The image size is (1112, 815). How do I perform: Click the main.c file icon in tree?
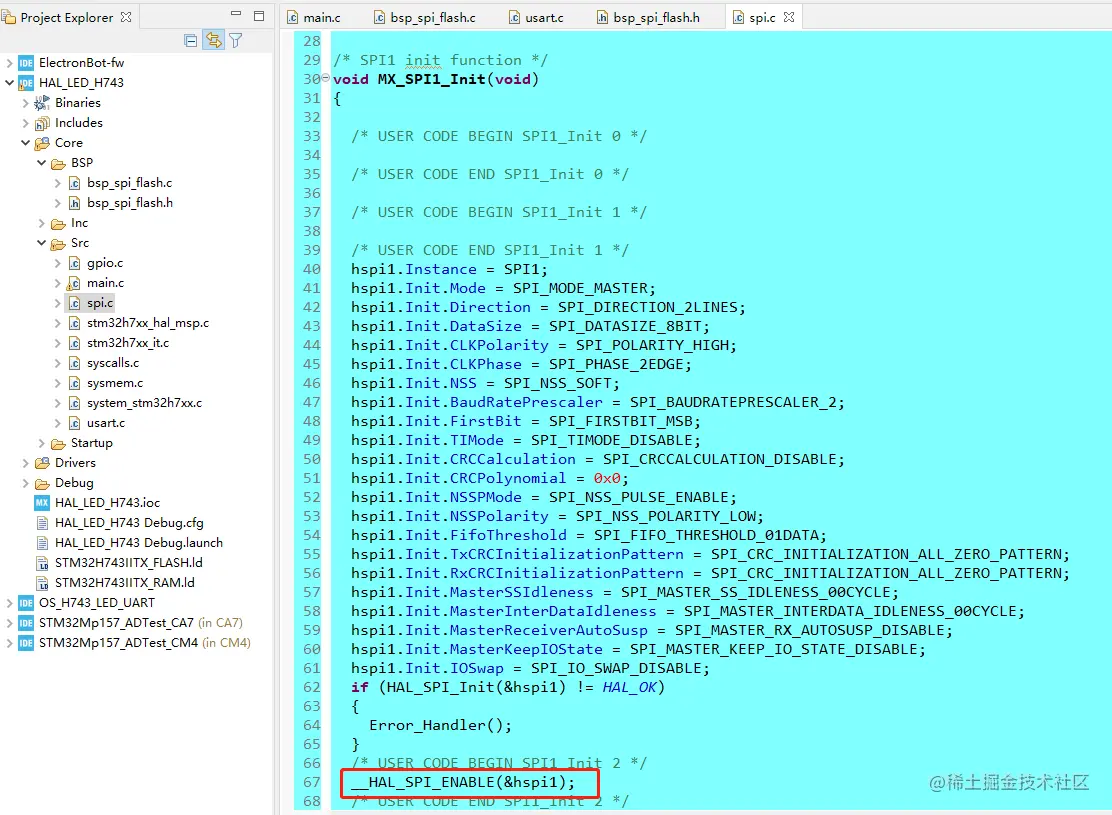tap(74, 283)
